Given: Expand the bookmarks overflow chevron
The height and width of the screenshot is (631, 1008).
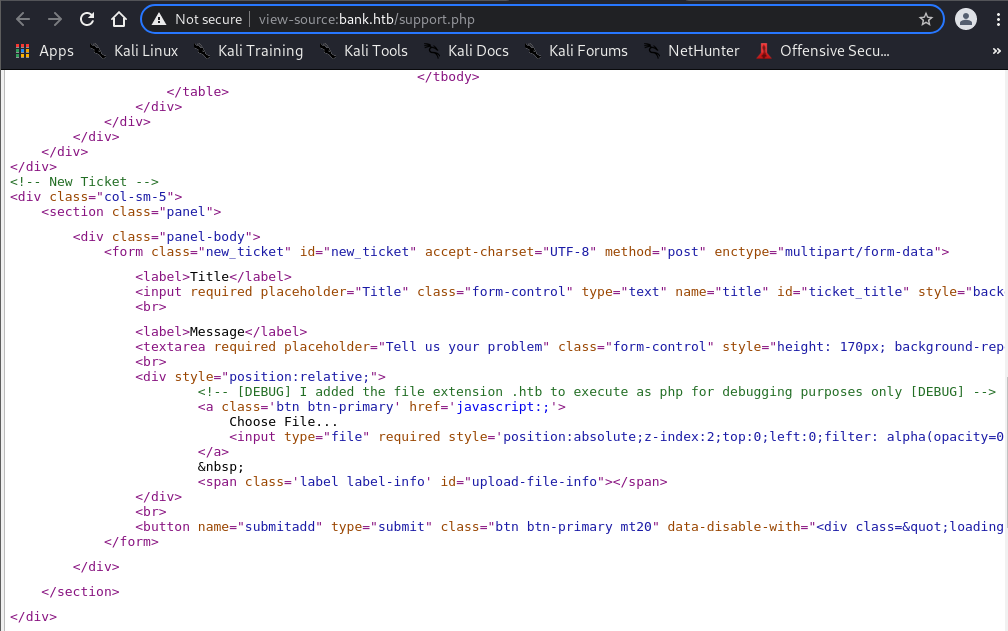Looking at the screenshot, I should pyautogui.click(x=996, y=50).
